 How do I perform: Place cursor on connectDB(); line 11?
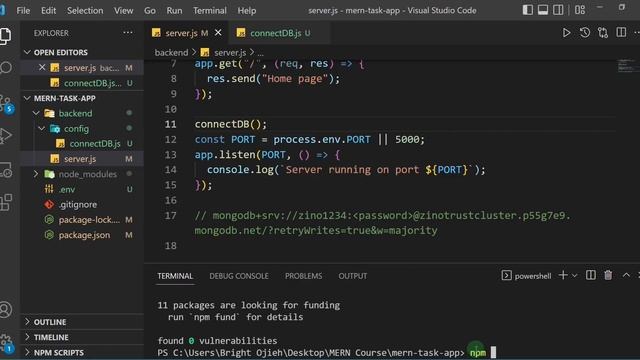point(231,124)
